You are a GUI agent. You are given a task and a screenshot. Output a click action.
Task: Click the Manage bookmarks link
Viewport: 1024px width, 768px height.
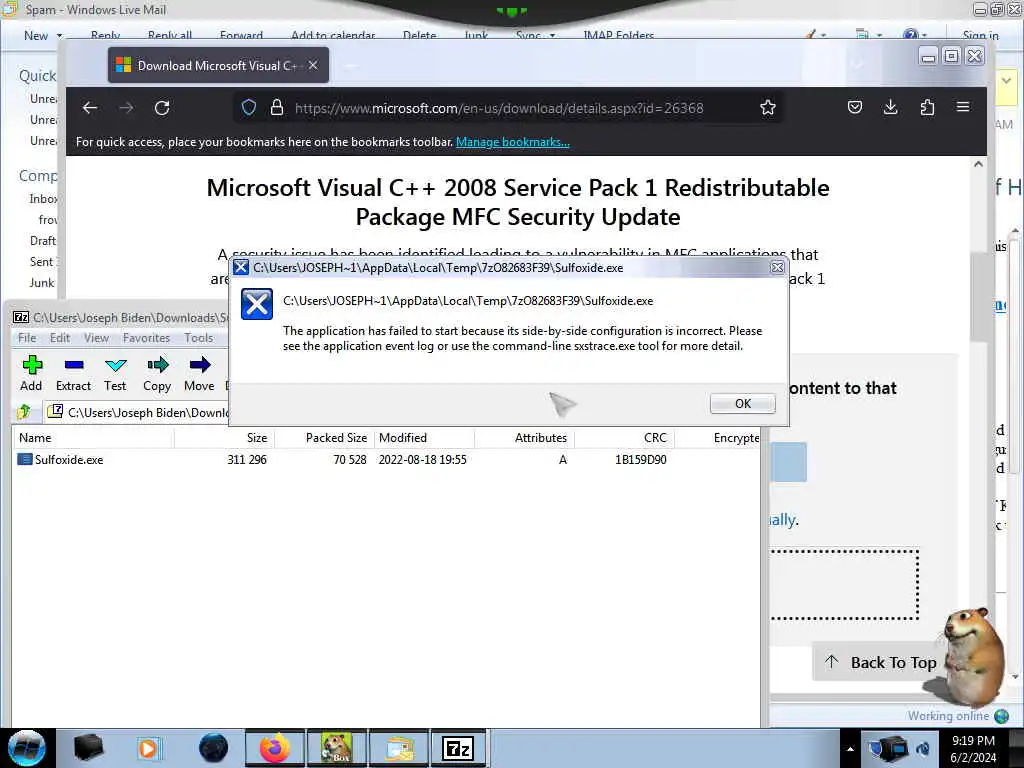[513, 142]
